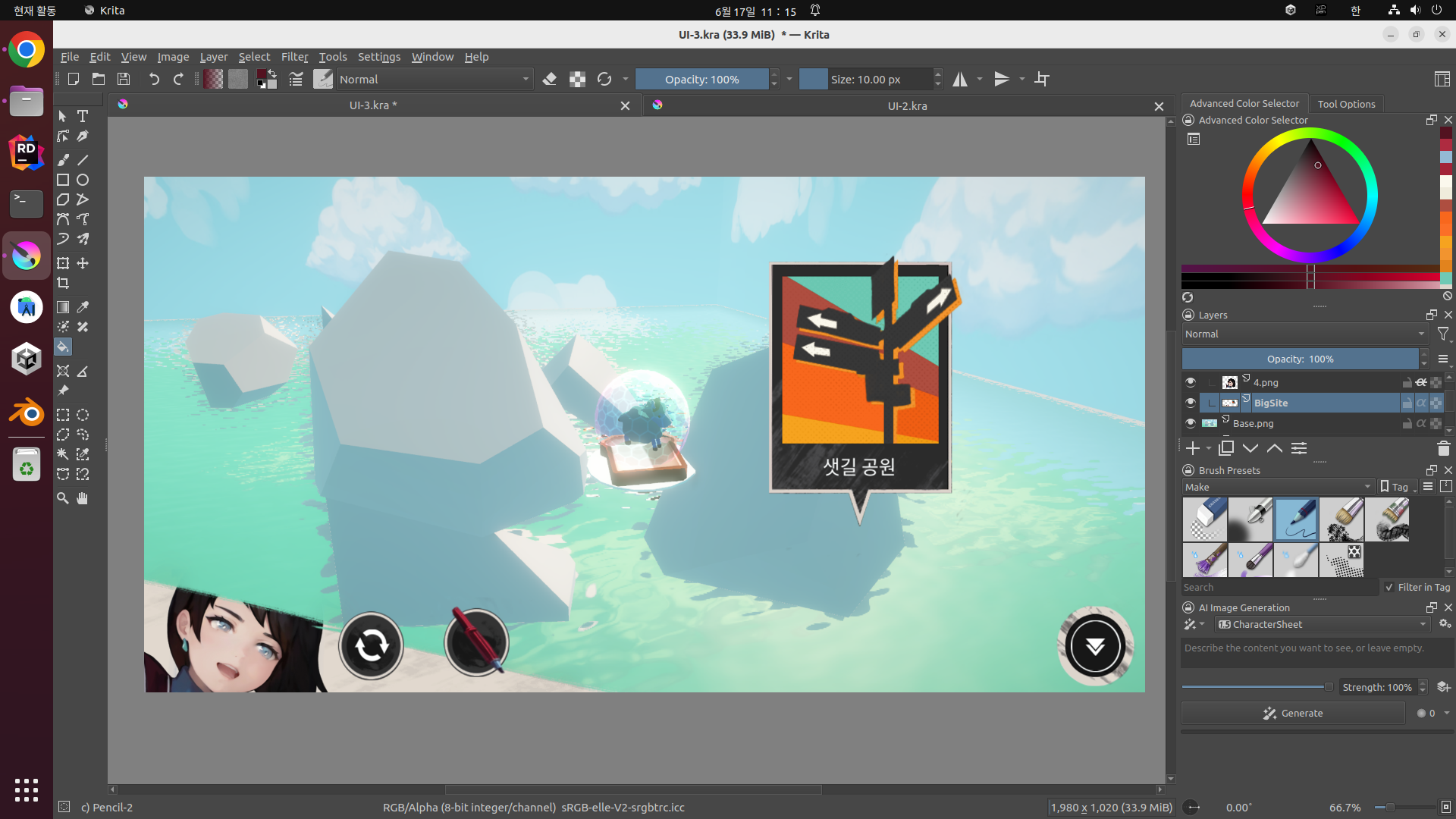Open the brush blending mode dropdown

434,79
